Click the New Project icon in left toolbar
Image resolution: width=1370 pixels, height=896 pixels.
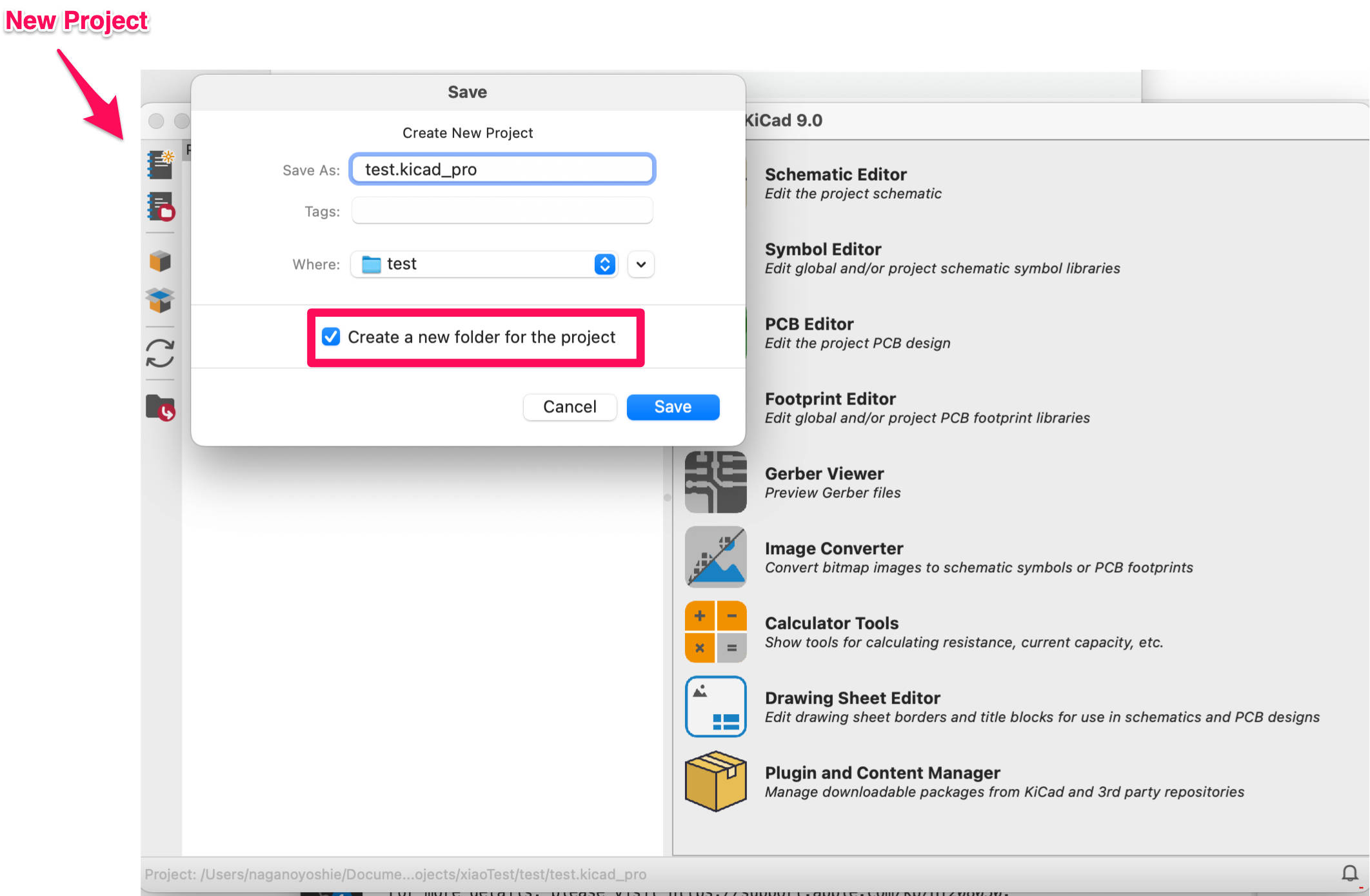pos(160,164)
